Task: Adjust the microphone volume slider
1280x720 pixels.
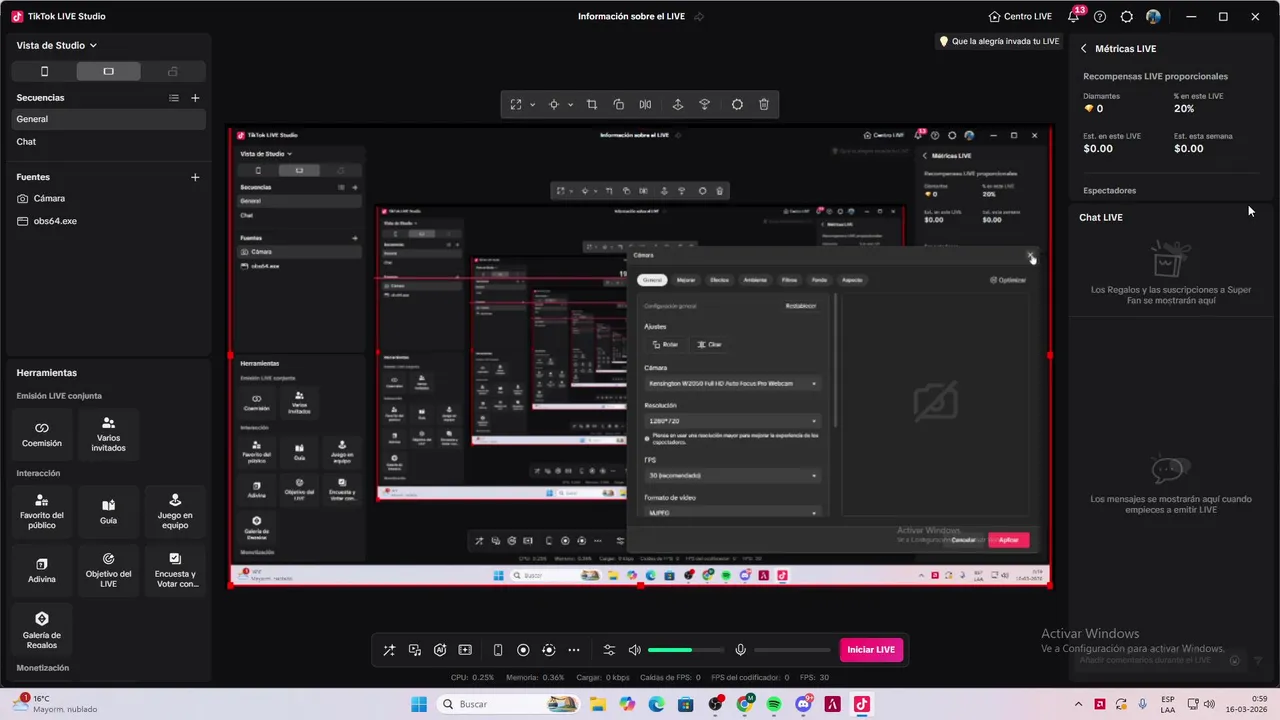Action: pos(792,650)
